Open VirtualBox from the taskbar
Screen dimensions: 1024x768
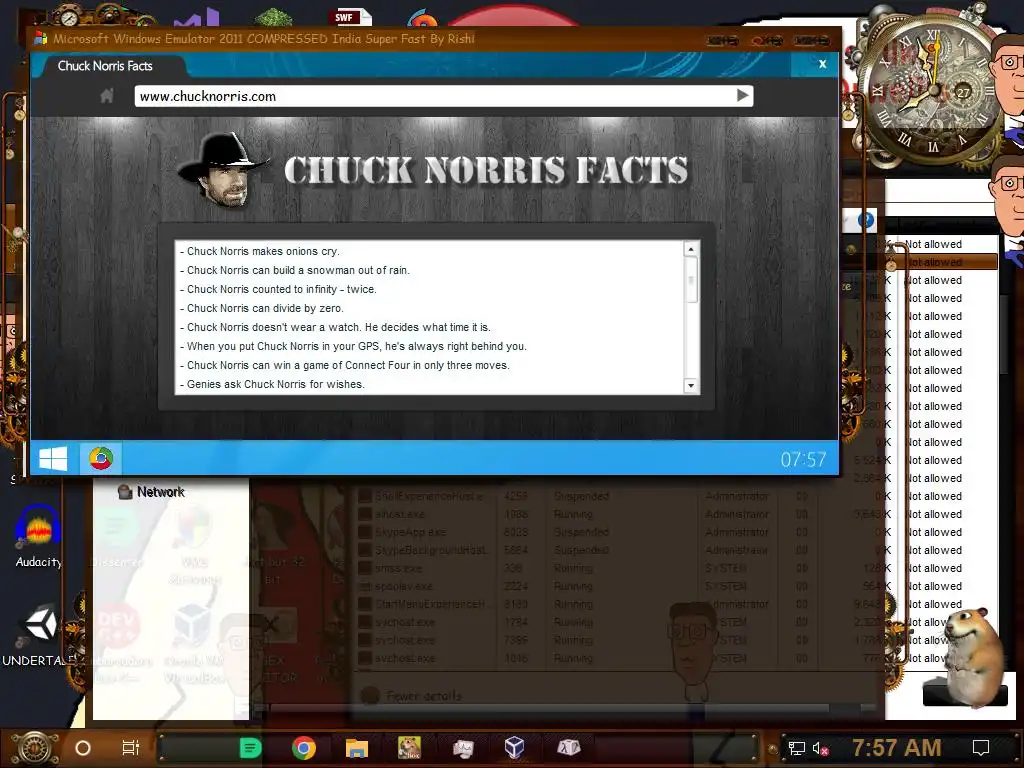point(515,747)
